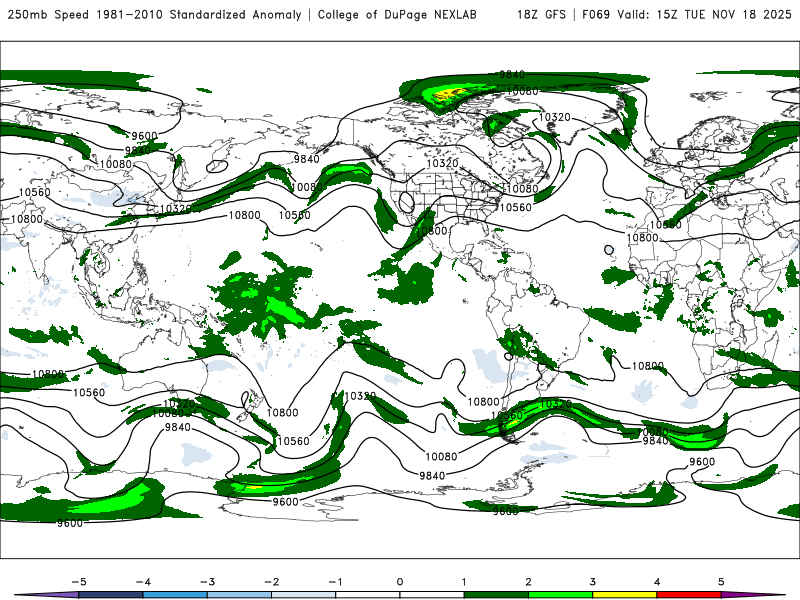Select the red 4 to 5 colorbar segment
This screenshot has width=800, height=600.
[x=689, y=595]
